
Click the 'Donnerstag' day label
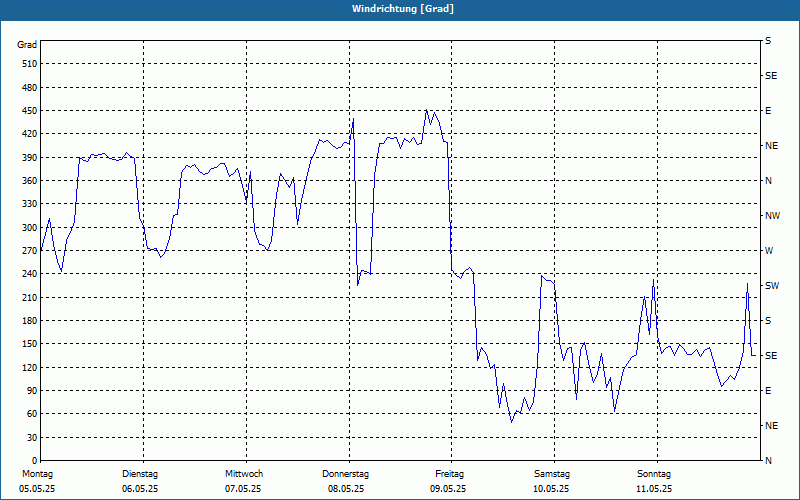(x=345, y=474)
